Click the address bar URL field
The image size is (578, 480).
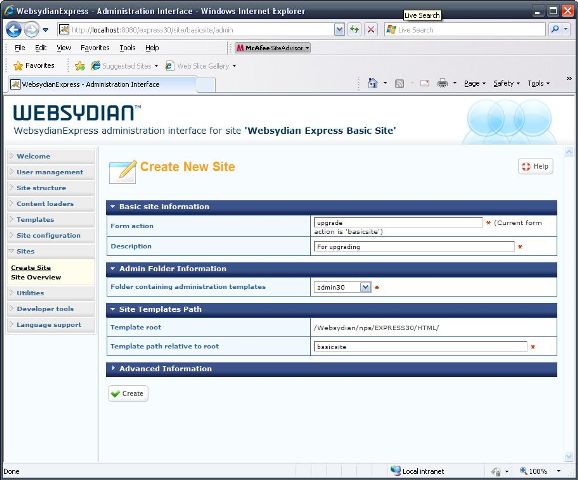[195, 30]
